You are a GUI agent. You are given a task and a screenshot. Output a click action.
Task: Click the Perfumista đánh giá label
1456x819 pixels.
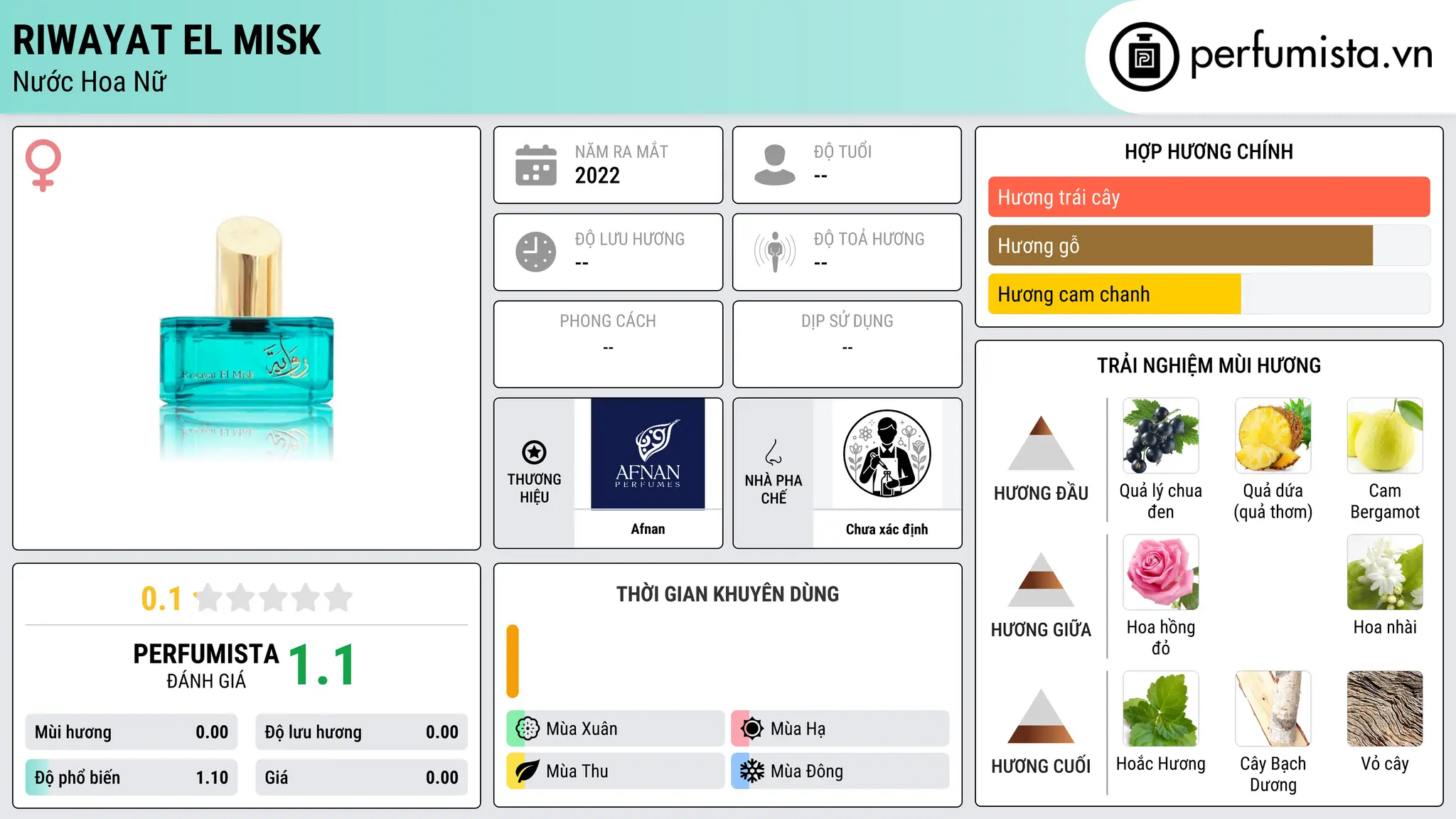[206, 665]
